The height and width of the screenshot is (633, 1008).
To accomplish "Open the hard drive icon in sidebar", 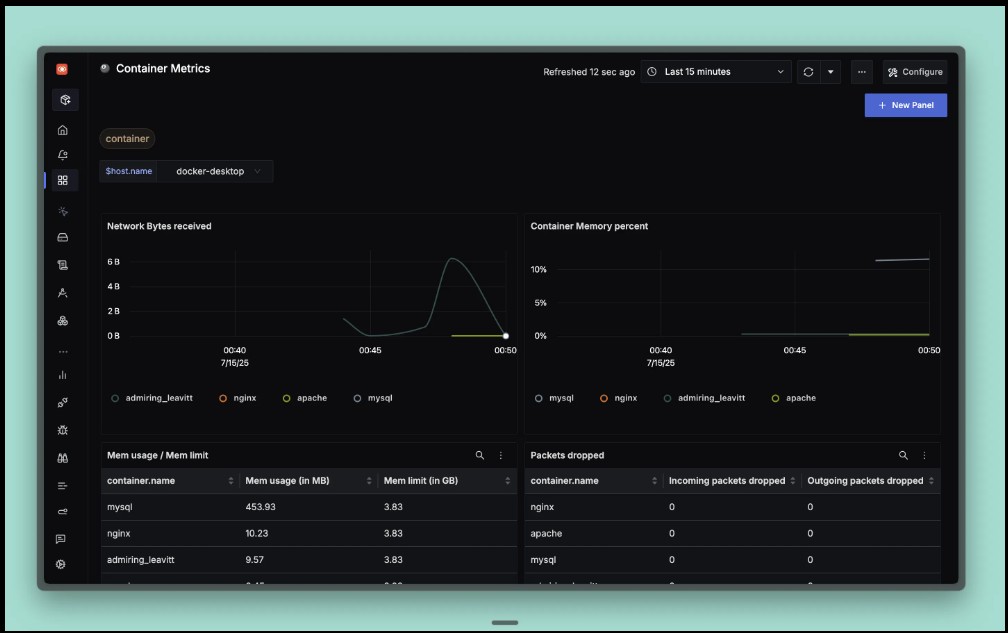I will [62, 237].
